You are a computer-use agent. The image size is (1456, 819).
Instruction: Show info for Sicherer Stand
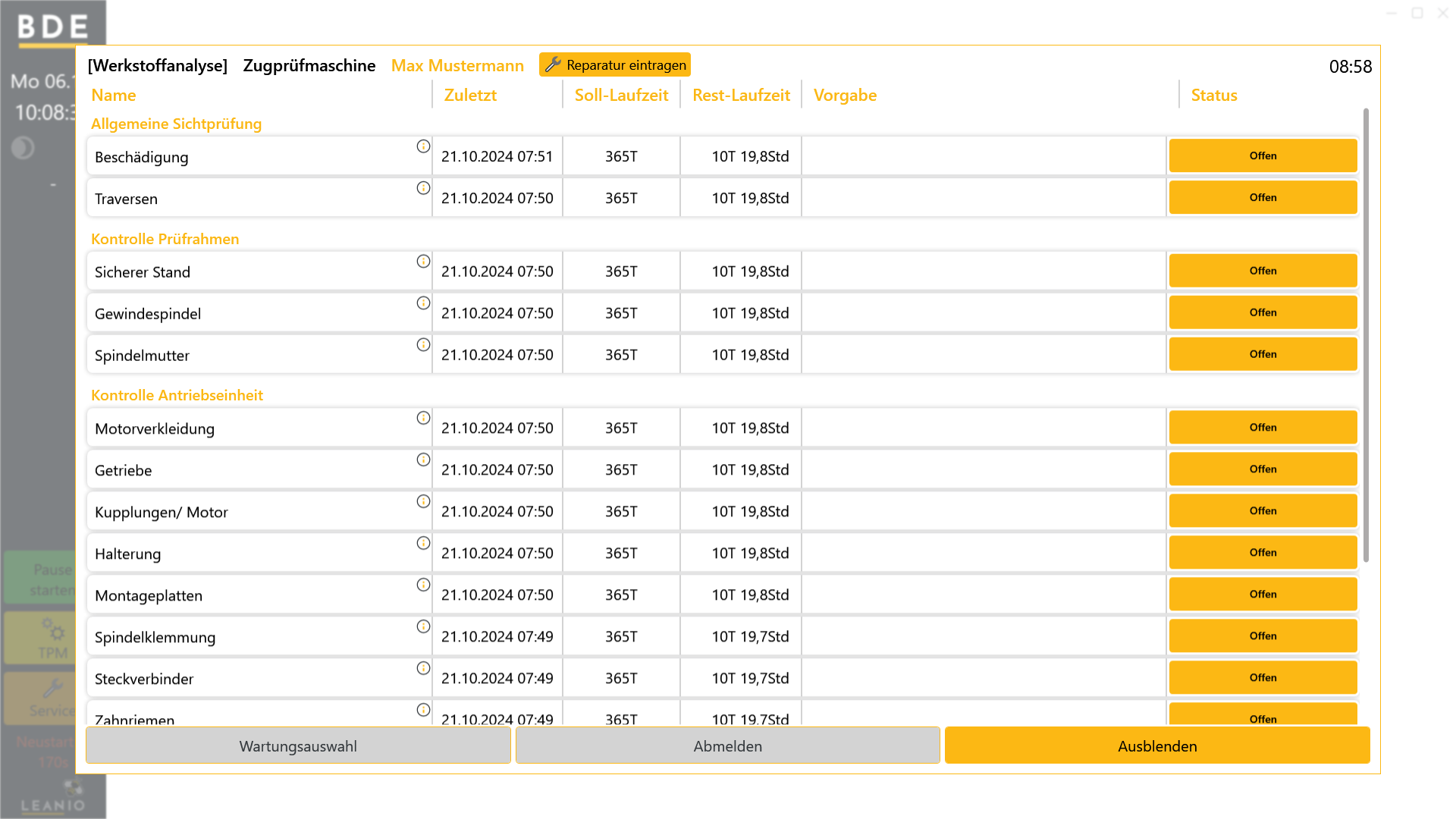coord(423,262)
